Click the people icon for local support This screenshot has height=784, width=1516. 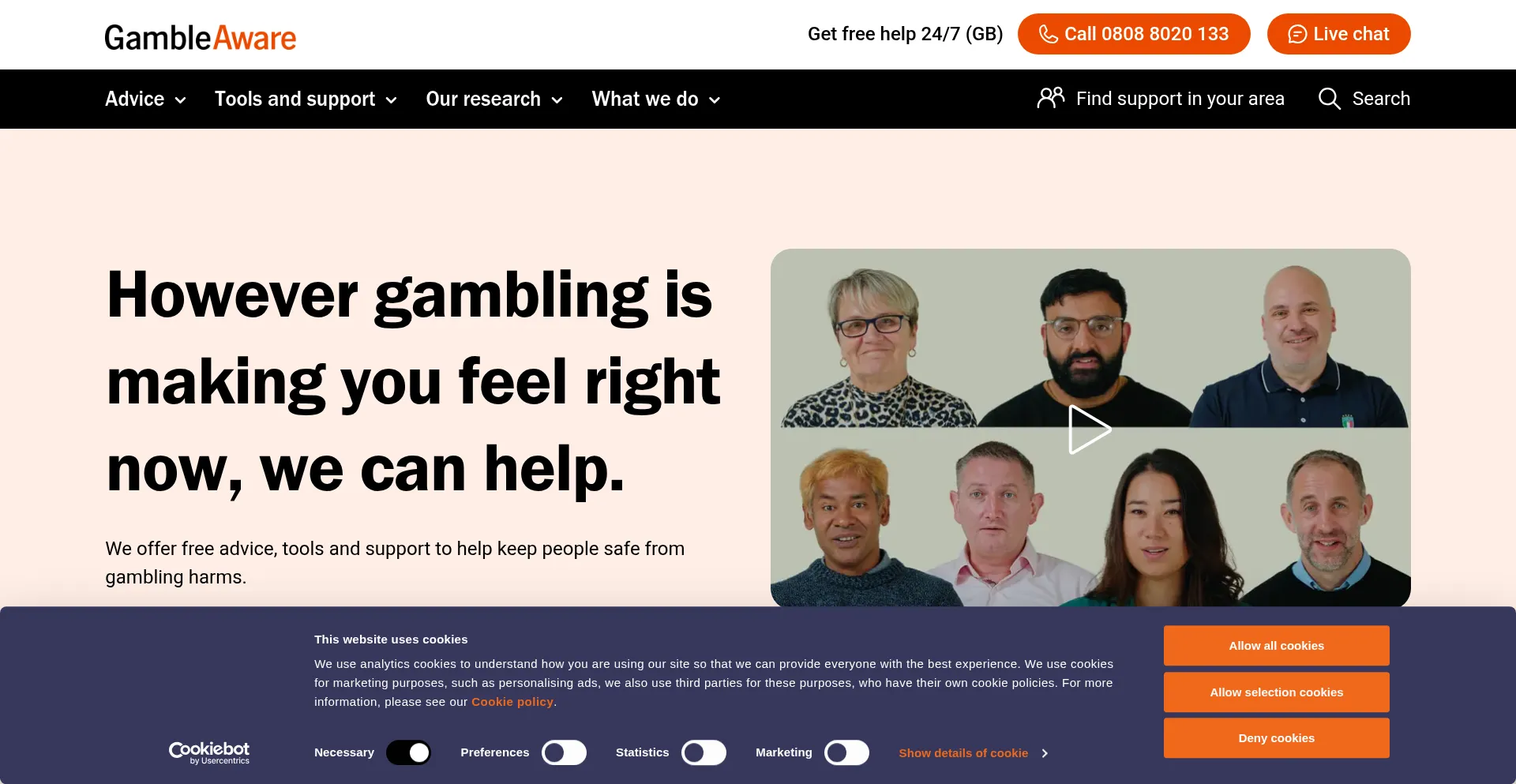[1051, 97]
